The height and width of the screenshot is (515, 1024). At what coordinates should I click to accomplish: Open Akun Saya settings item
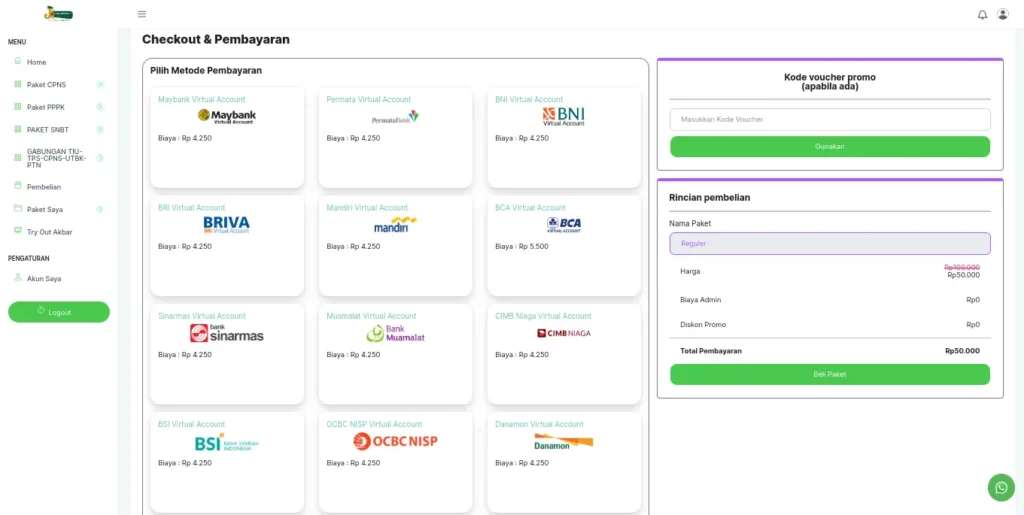pyautogui.click(x=44, y=279)
